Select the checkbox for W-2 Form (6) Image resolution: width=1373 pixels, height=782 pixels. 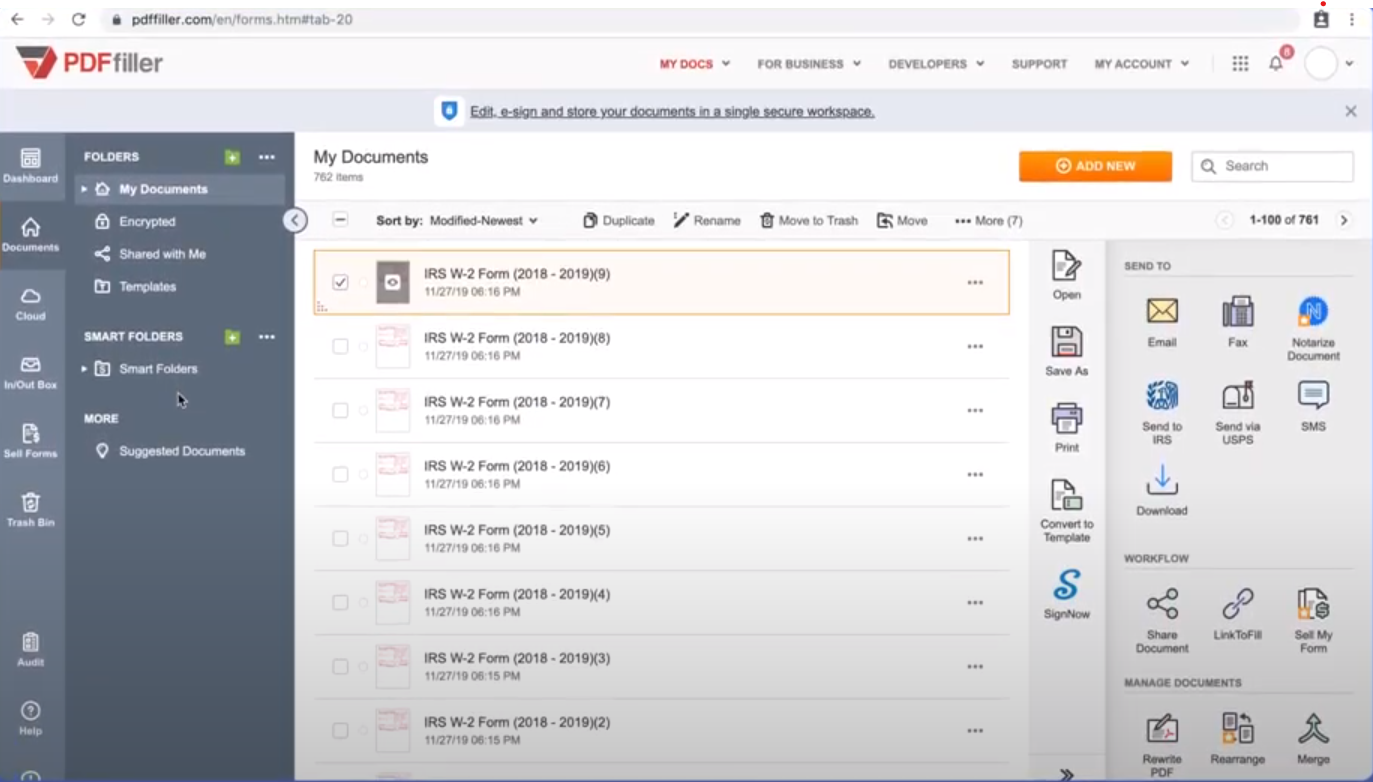coord(340,474)
